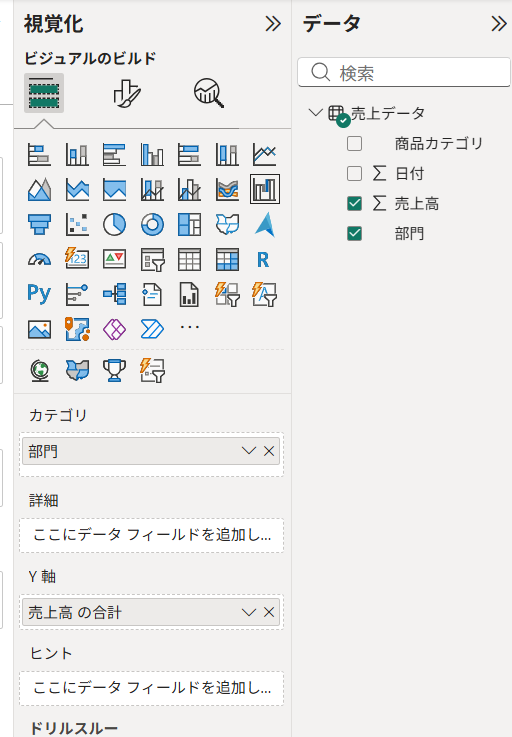Image resolution: width=512 pixels, height=737 pixels.
Task: Choose the clustered column chart visual
Action: pos(152,154)
